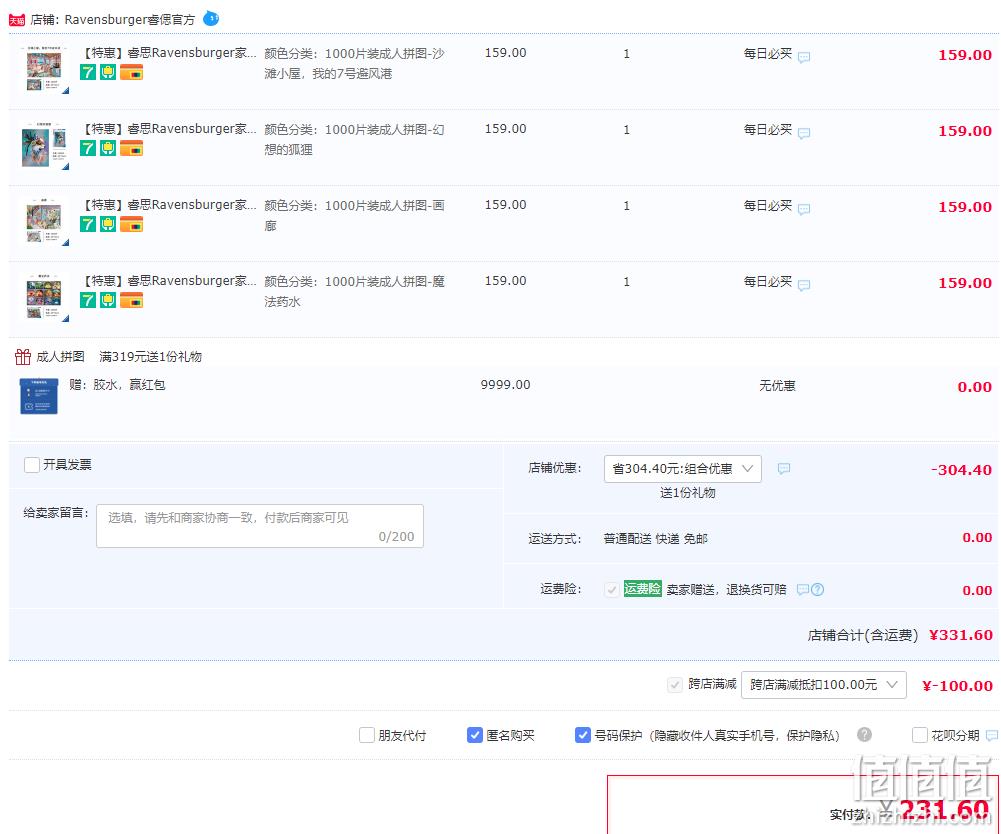The width and height of the screenshot is (1001, 834).
Task: Toggle the 跨店满减 checkbox
Action: [x=675, y=685]
